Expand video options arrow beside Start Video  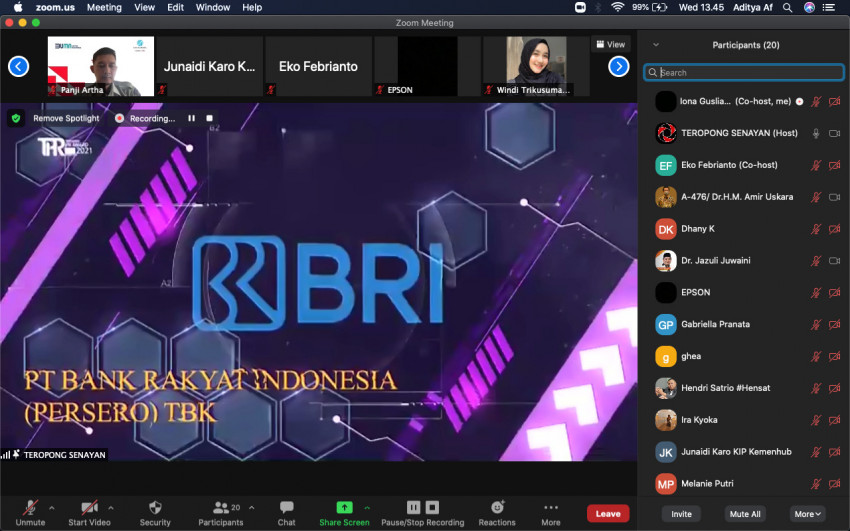111,508
